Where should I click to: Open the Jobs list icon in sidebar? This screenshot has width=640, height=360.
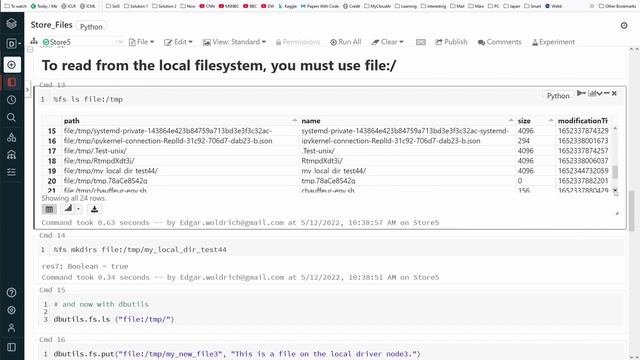pyautogui.click(x=11, y=172)
